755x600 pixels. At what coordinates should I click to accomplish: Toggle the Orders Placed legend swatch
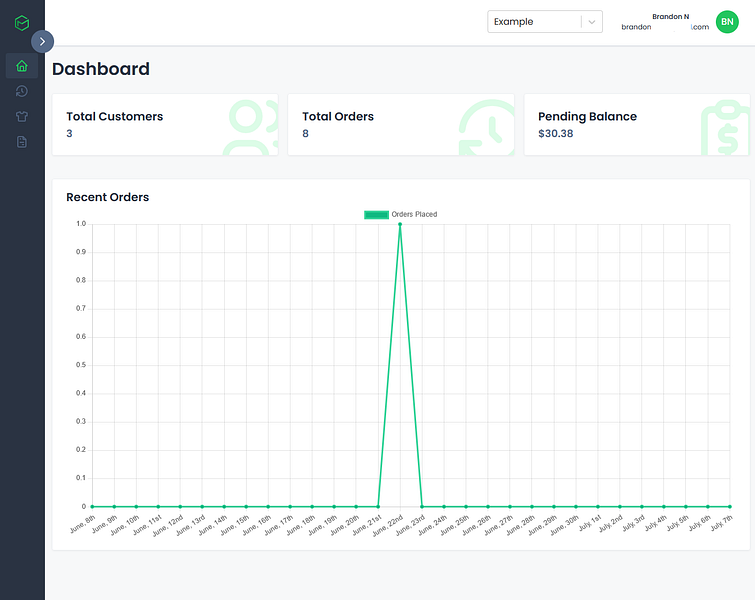(x=376, y=215)
